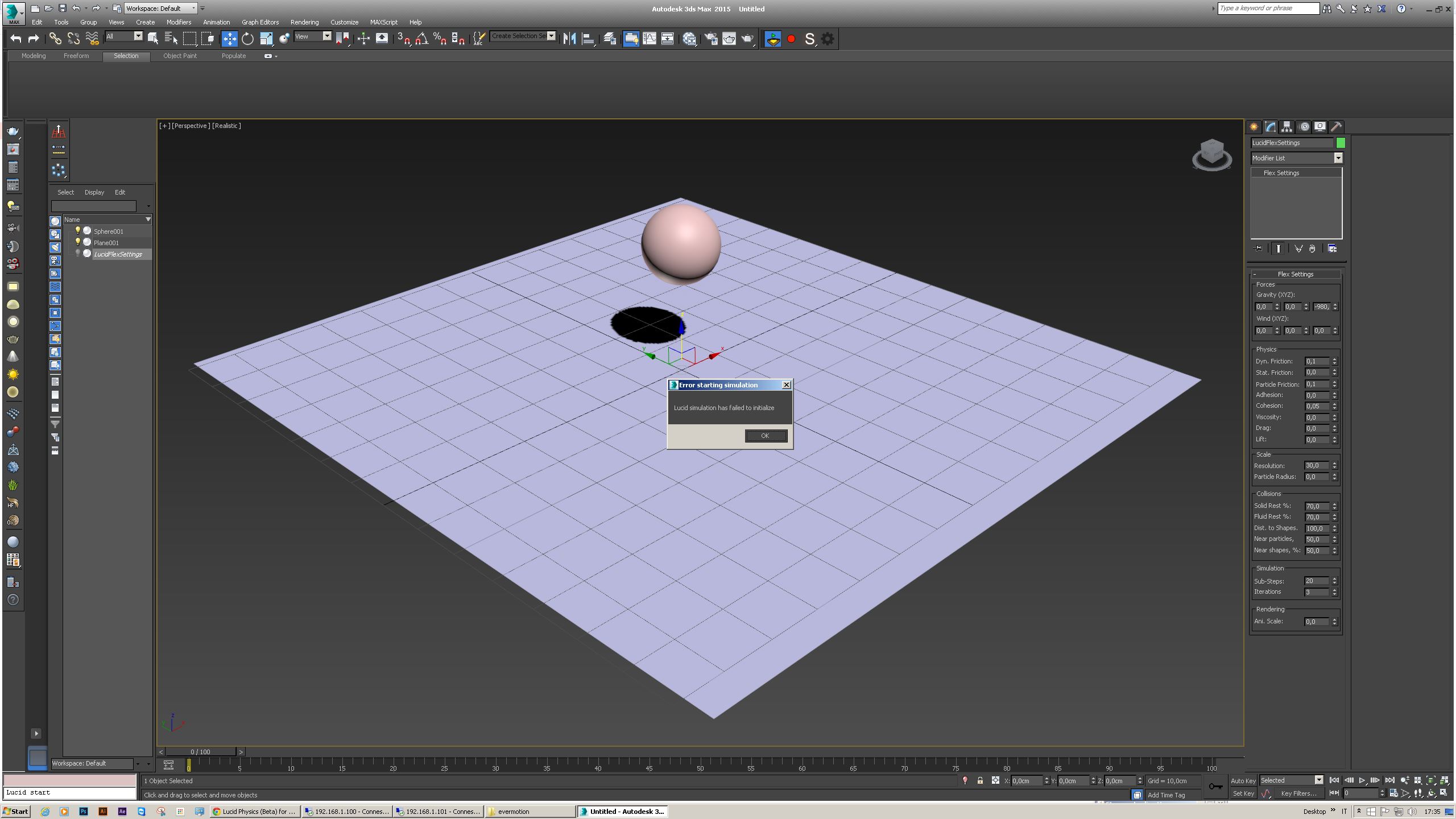Image resolution: width=1456 pixels, height=819 pixels.
Task: Toggle visibility bulb of Sphere001
Action: pos(78,231)
